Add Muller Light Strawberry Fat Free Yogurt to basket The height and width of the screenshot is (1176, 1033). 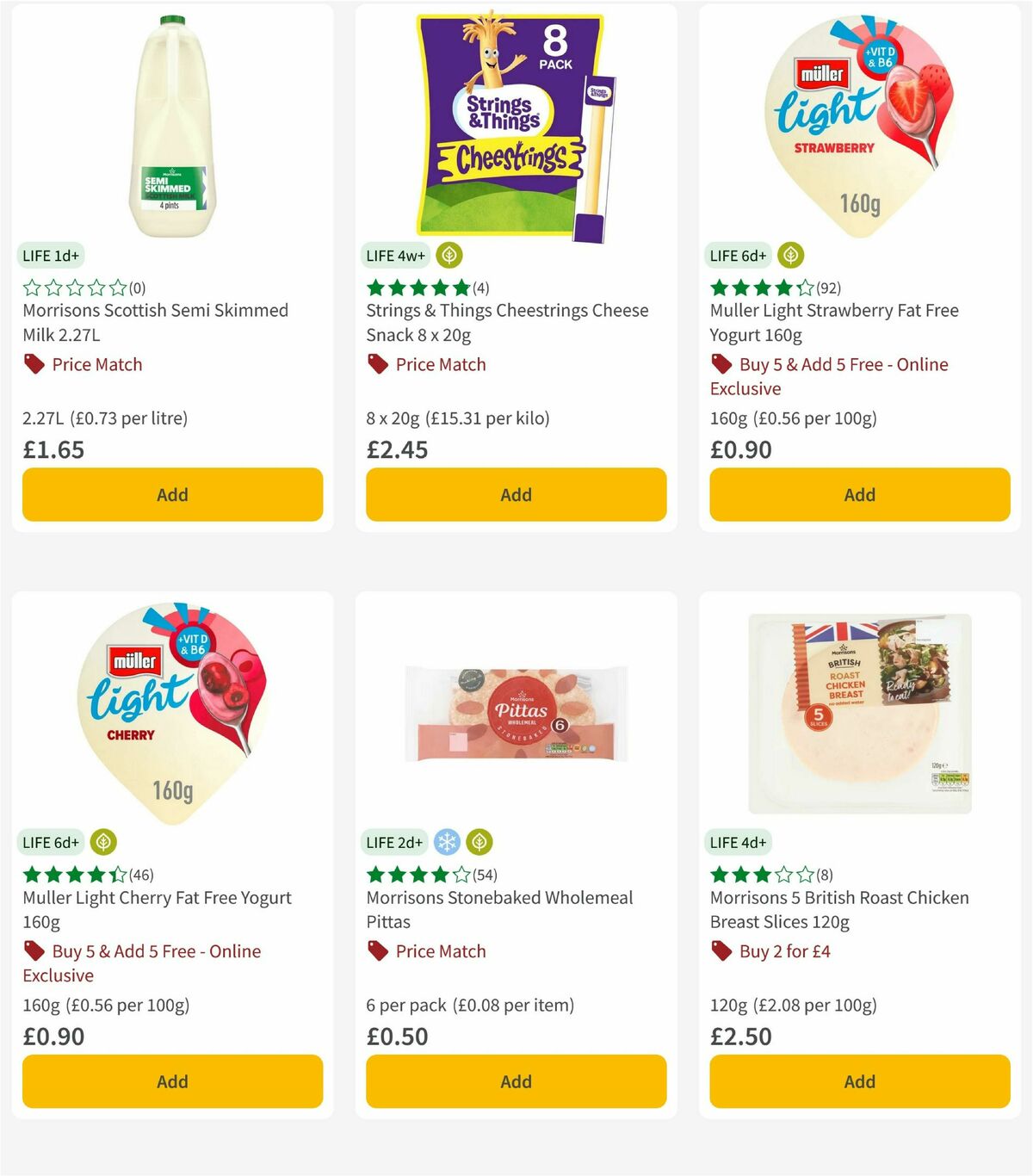859,495
